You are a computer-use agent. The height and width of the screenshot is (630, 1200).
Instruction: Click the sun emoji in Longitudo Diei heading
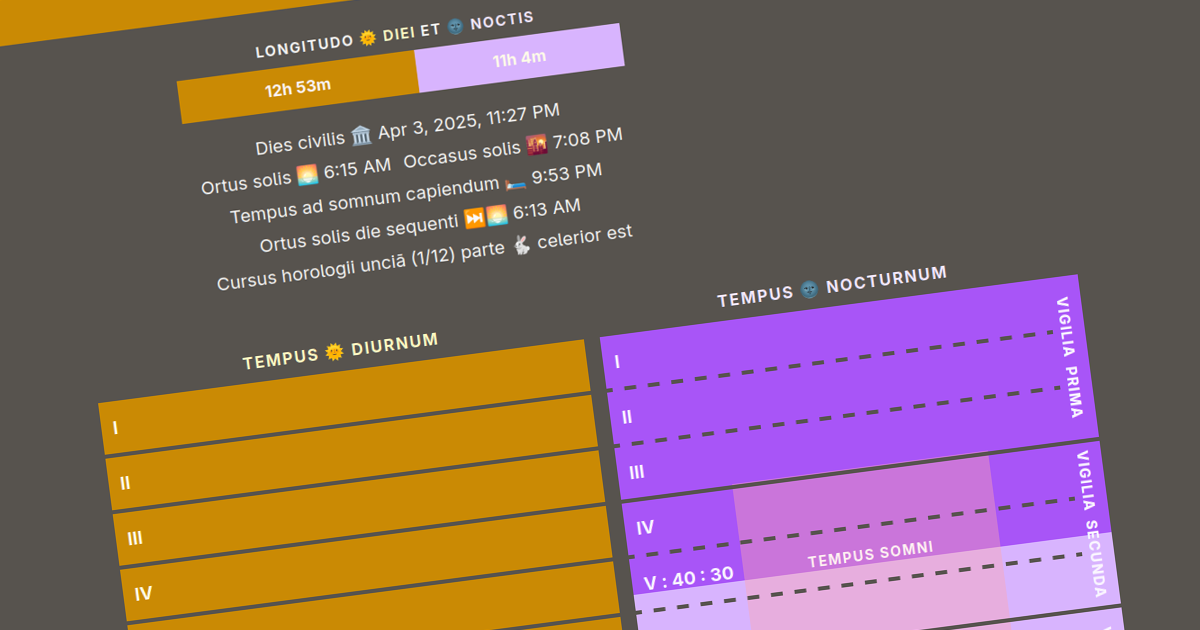coord(368,39)
